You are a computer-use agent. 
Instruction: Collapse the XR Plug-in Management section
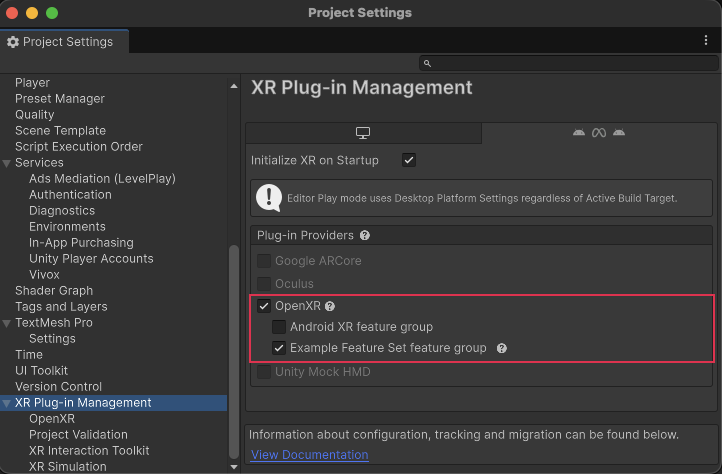tap(6, 404)
